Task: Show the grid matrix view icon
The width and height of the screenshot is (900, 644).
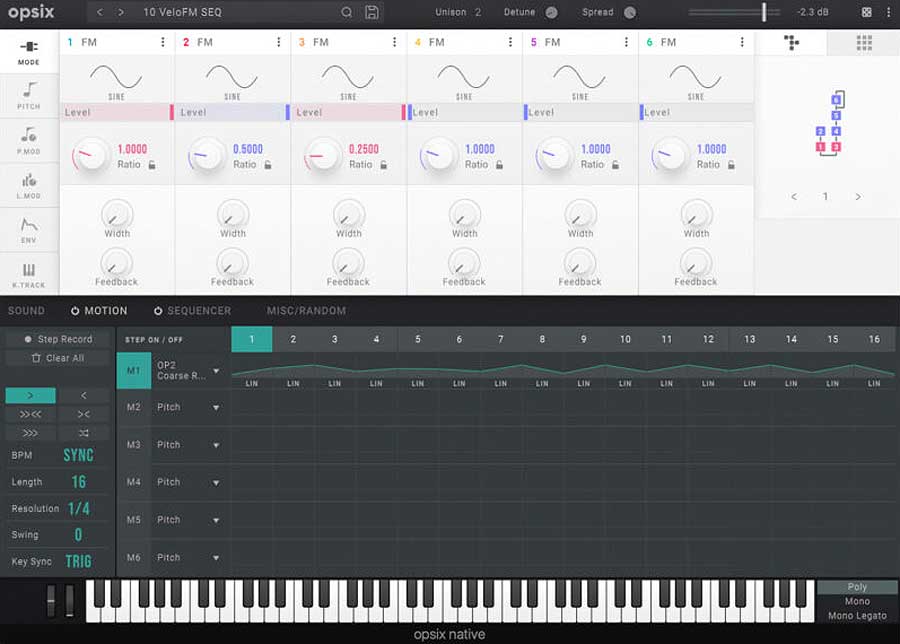Action: (x=864, y=42)
